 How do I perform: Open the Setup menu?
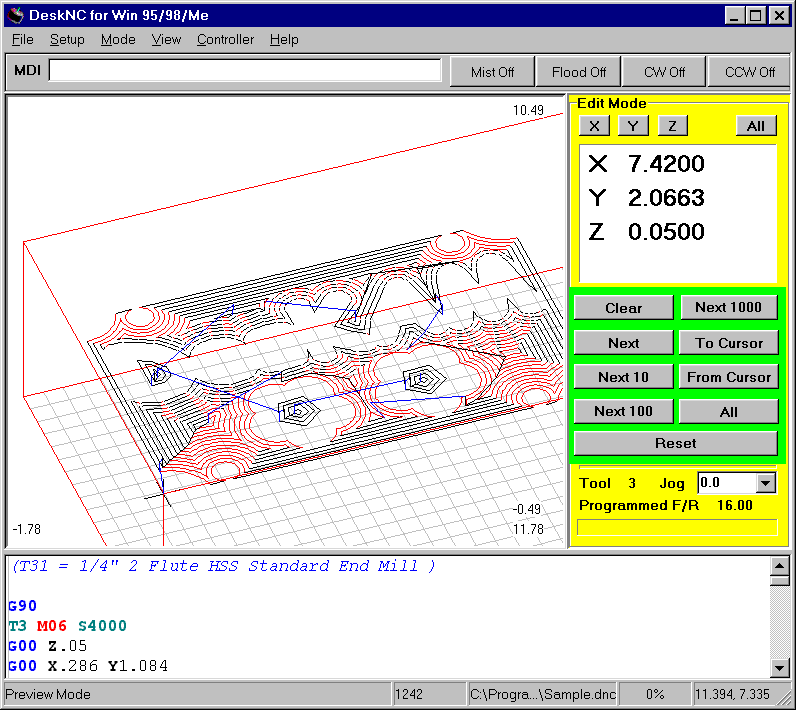click(67, 40)
